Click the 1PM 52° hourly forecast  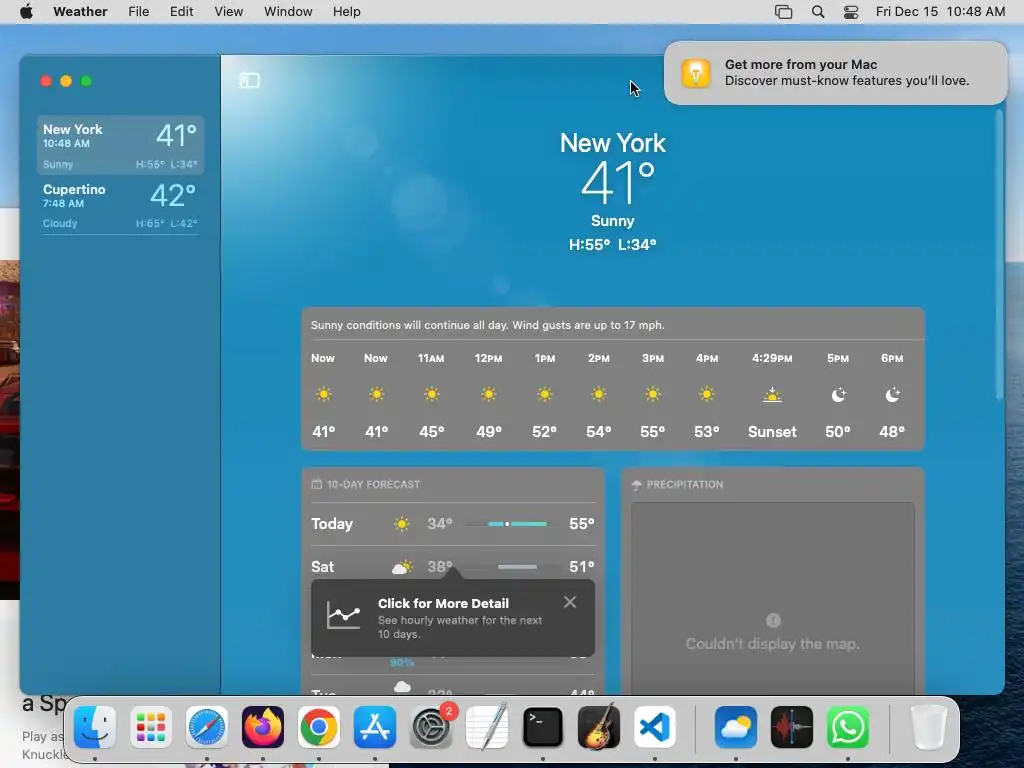[544, 394]
